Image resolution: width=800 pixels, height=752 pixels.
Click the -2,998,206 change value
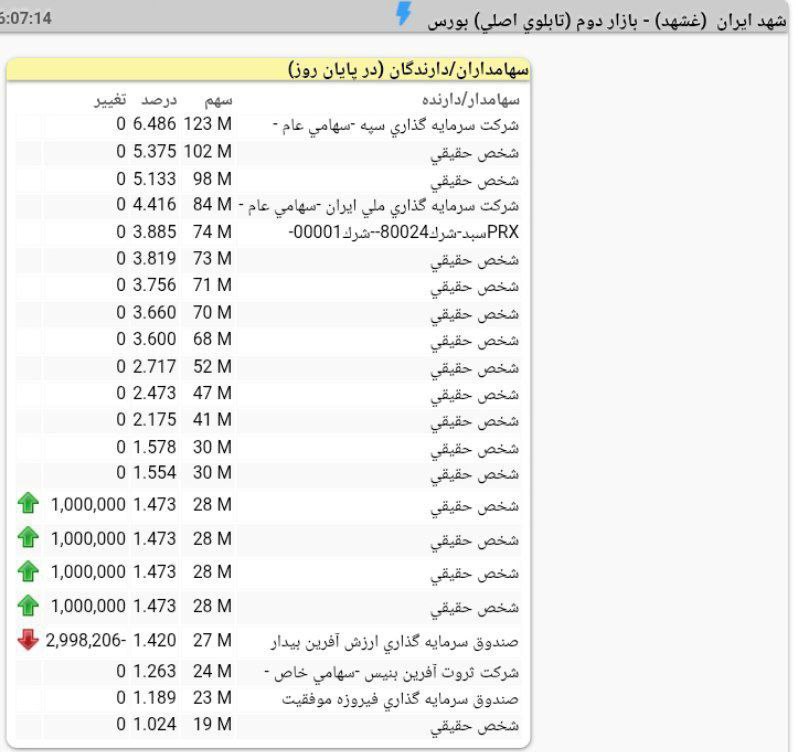point(85,640)
